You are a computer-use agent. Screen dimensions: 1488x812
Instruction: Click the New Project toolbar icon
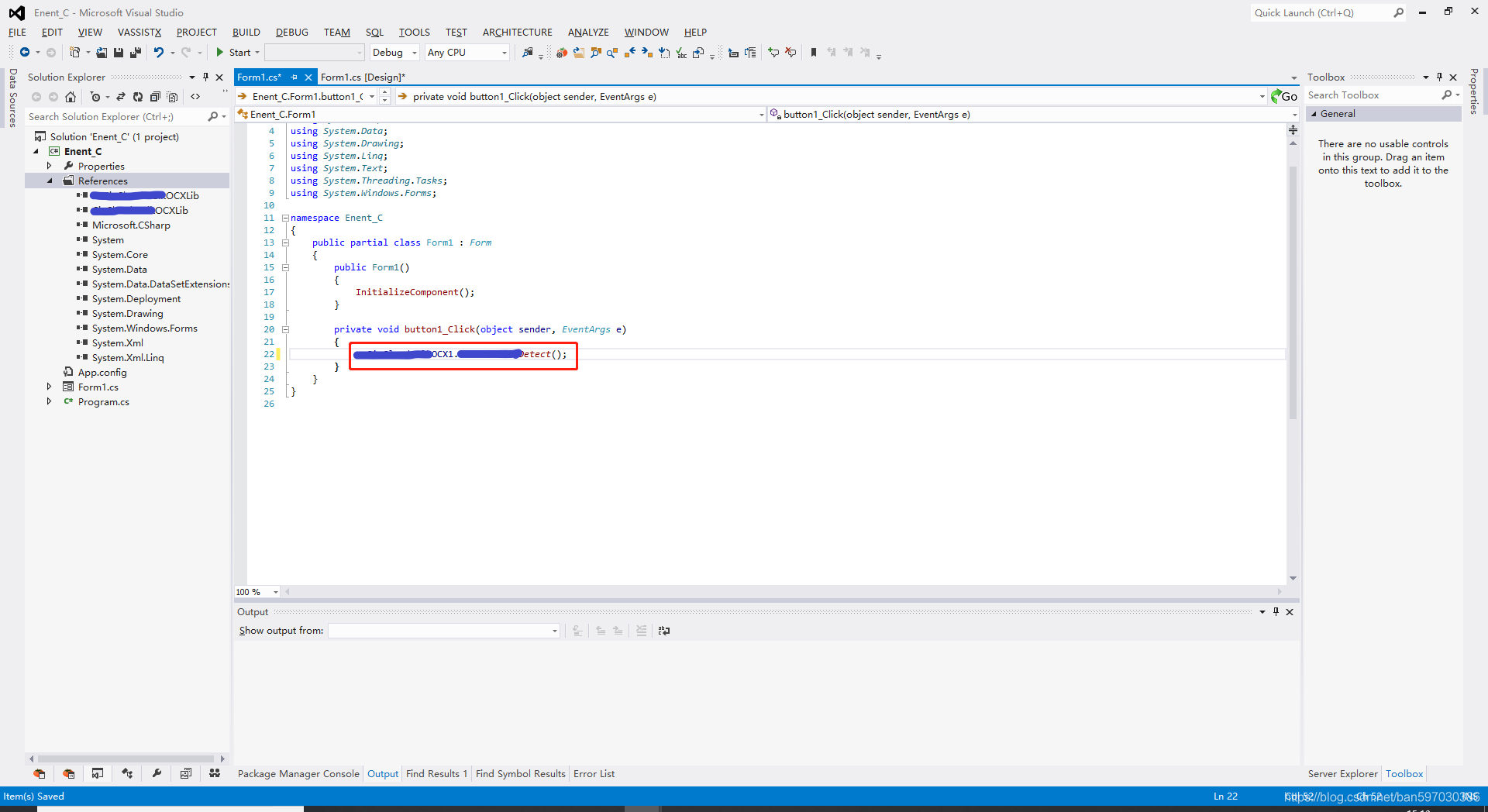tap(74, 53)
